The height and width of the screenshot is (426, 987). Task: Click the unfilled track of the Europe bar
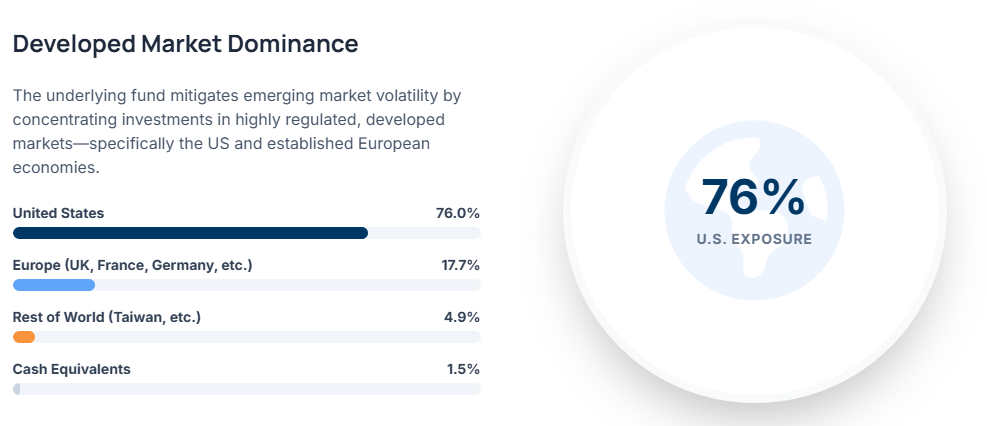pos(290,285)
